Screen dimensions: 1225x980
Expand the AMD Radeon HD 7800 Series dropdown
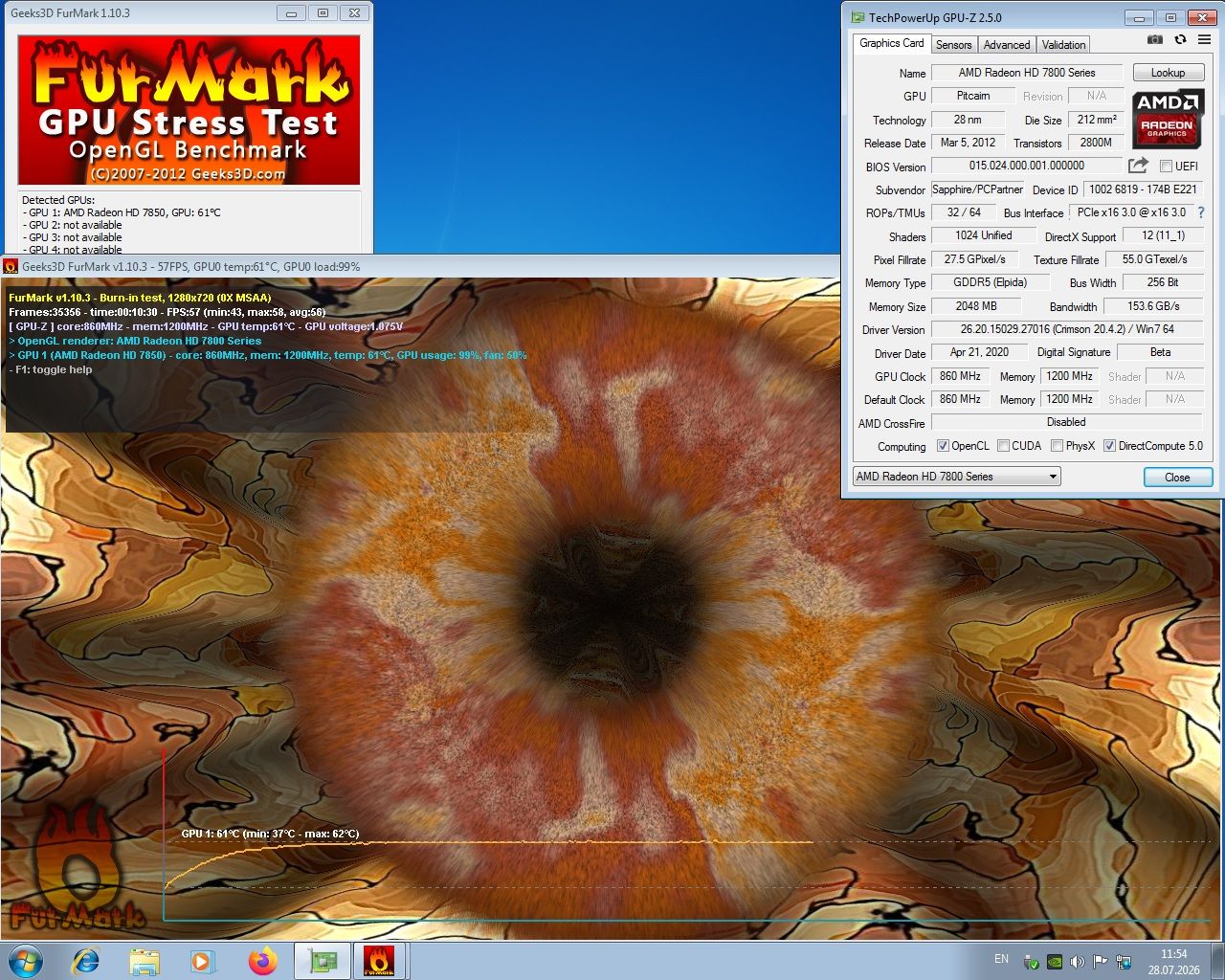tap(957, 477)
